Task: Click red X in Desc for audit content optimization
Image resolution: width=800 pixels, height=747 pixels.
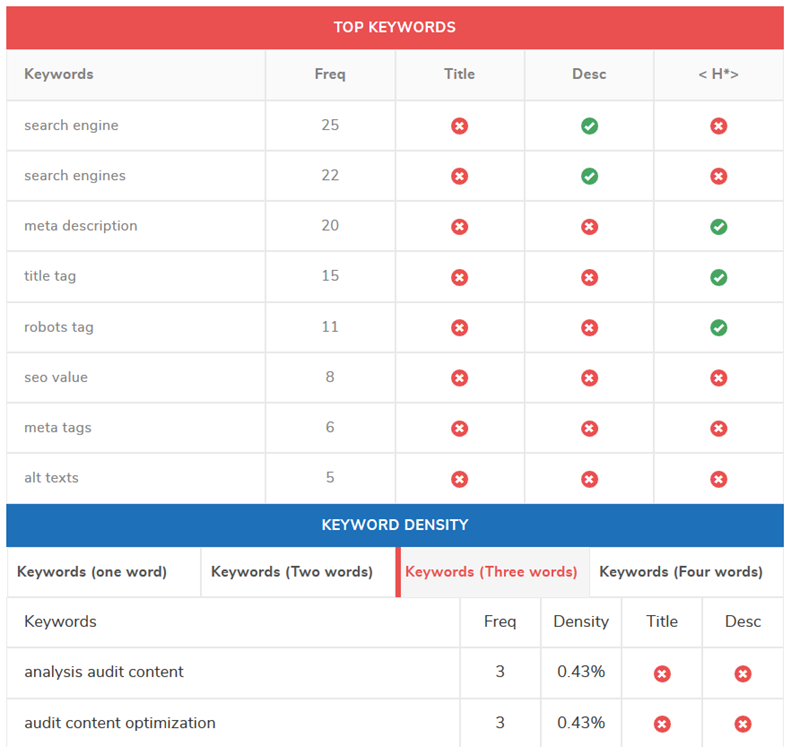Action: tap(743, 724)
